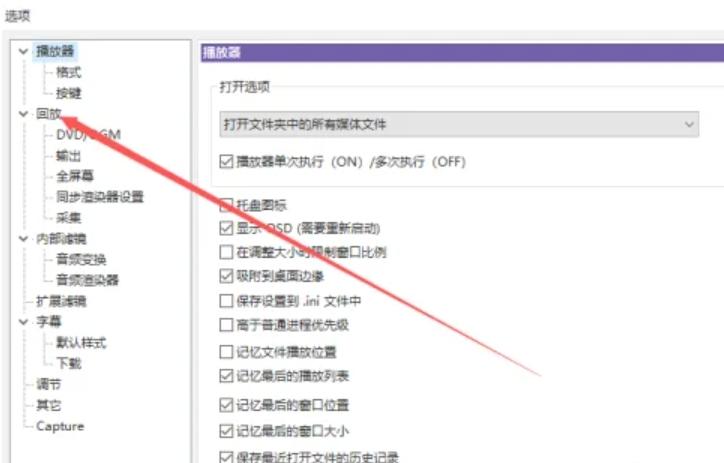Enable 高于普通进程优先级 checkbox
This screenshot has height=463, width=724.
226,325
